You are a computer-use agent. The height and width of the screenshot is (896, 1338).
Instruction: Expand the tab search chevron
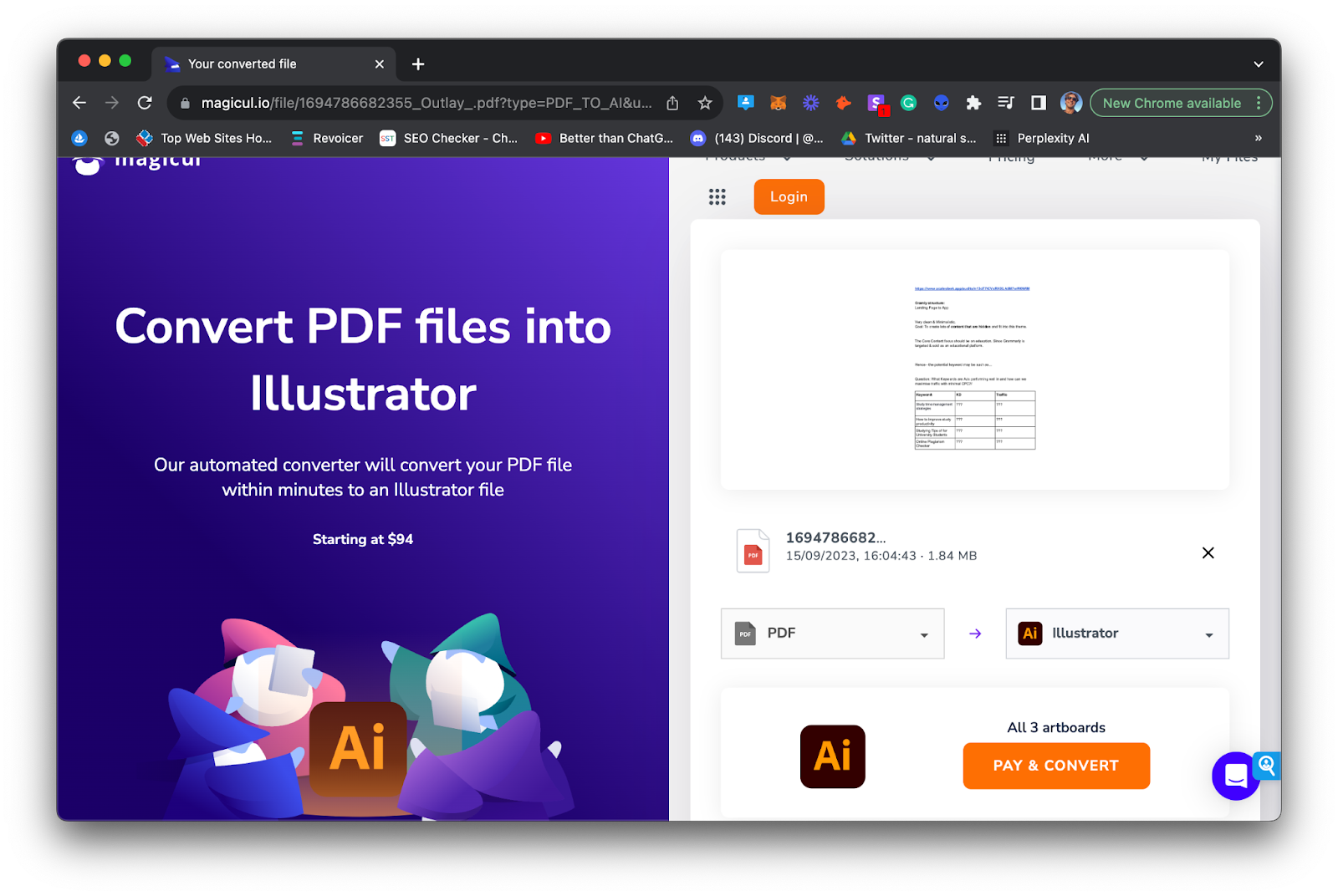(x=1259, y=64)
